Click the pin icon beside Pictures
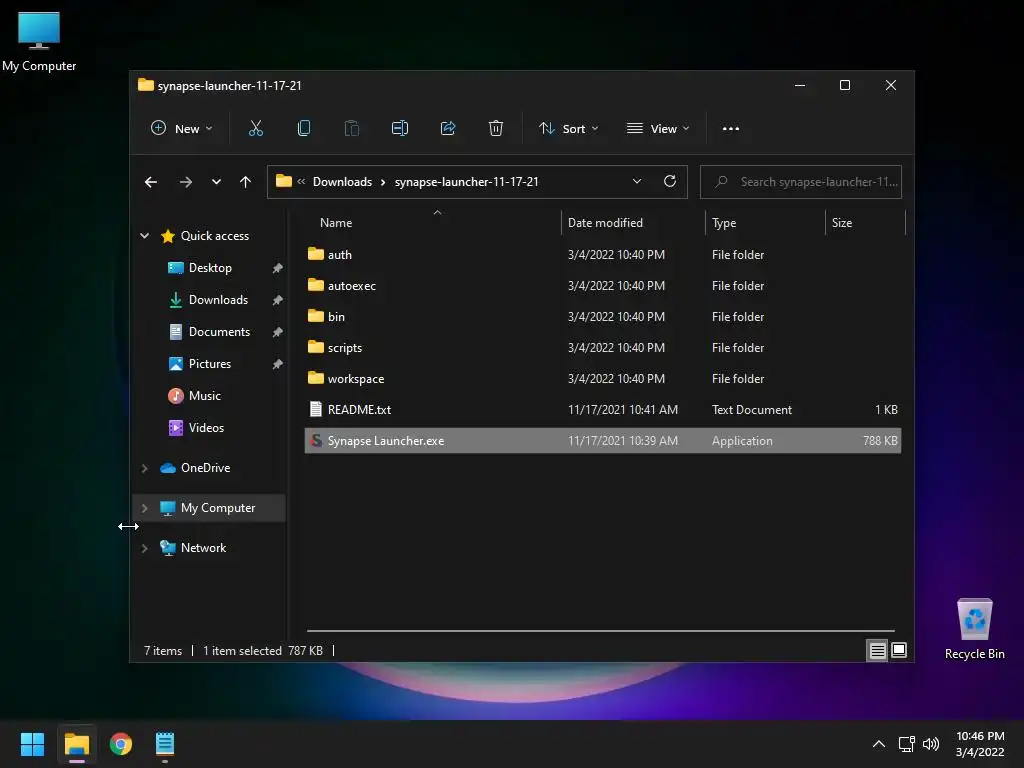 click(x=278, y=364)
